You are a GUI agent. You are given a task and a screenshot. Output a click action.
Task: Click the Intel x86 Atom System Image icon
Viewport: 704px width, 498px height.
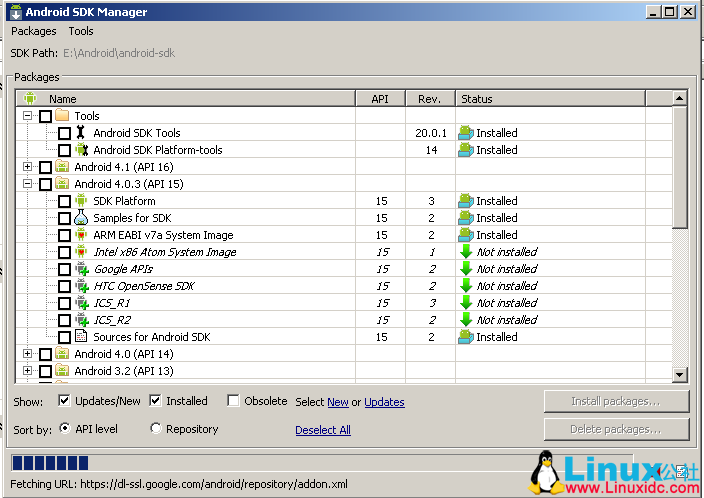point(81,251)
